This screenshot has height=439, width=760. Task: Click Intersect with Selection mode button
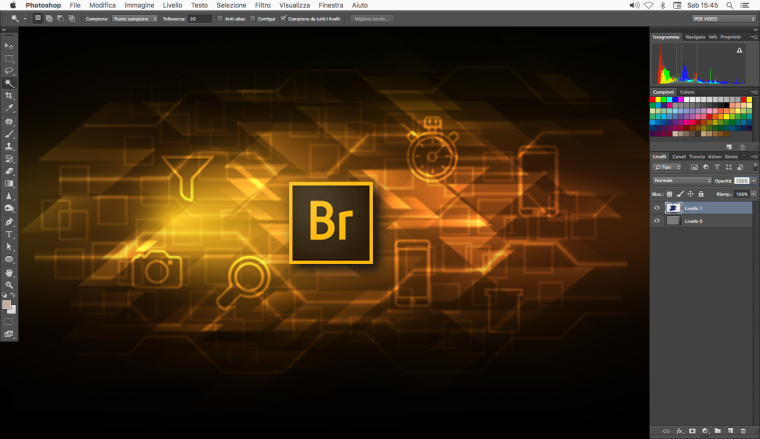(x=72, y=18)
